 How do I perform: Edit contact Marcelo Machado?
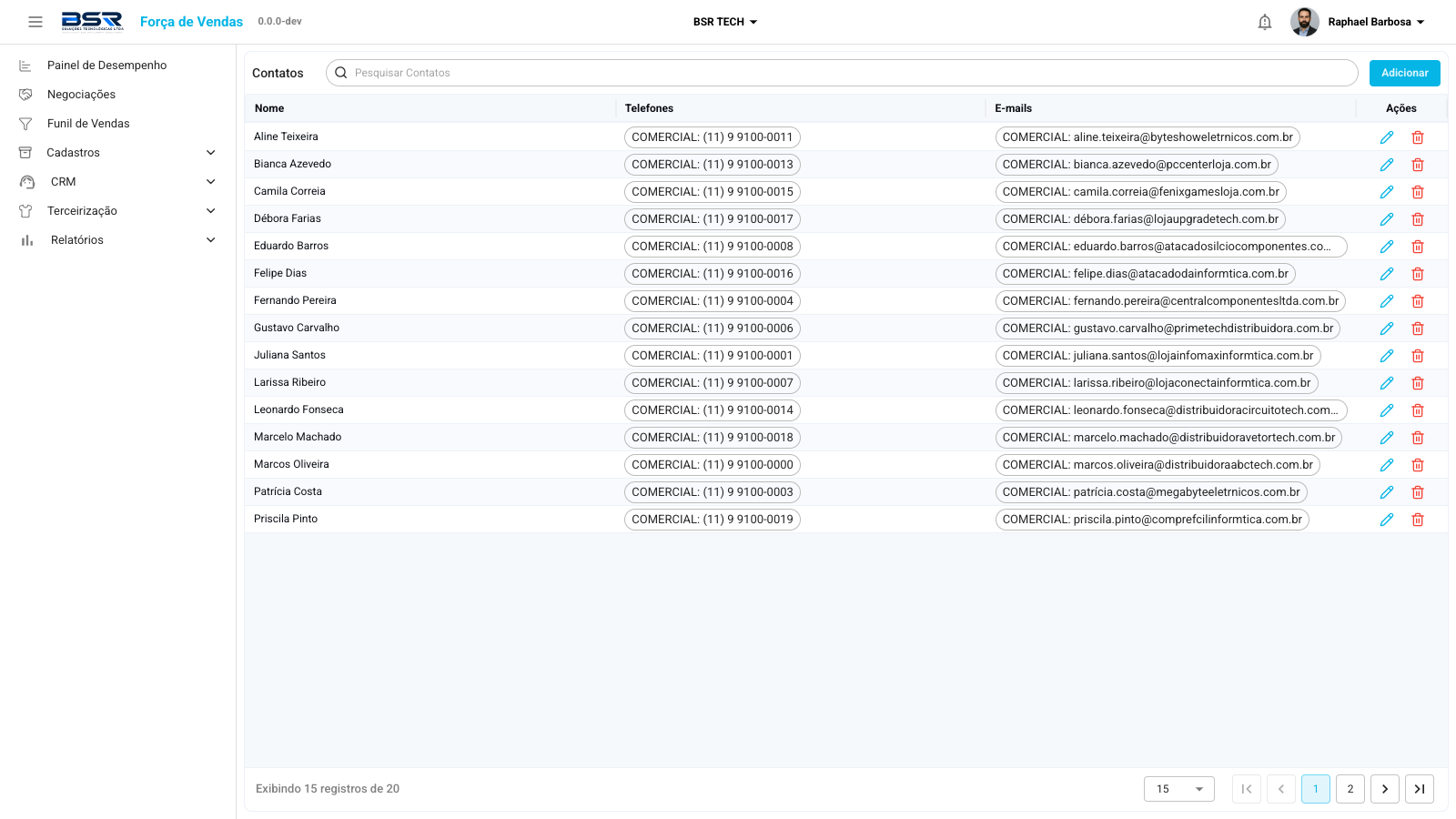1387,438
